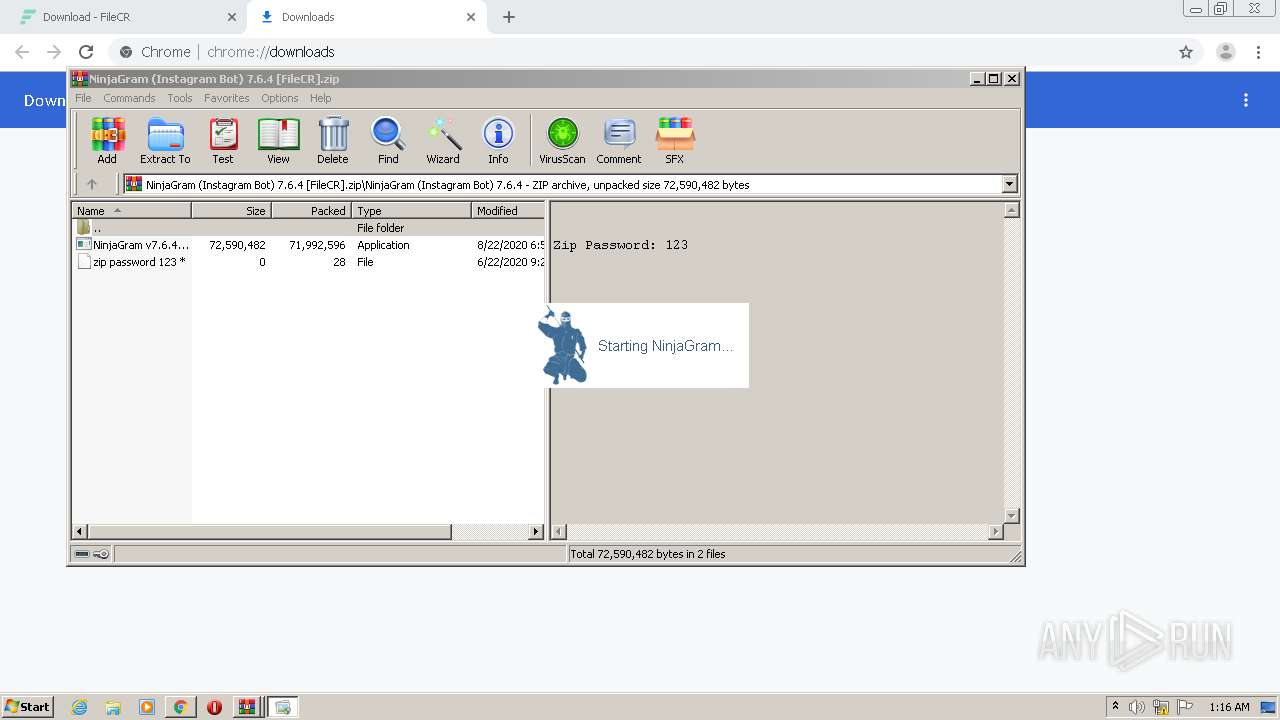1280x720 pixels.
Task: Click the Chrome address bar
Action: [x=640, y=52]
